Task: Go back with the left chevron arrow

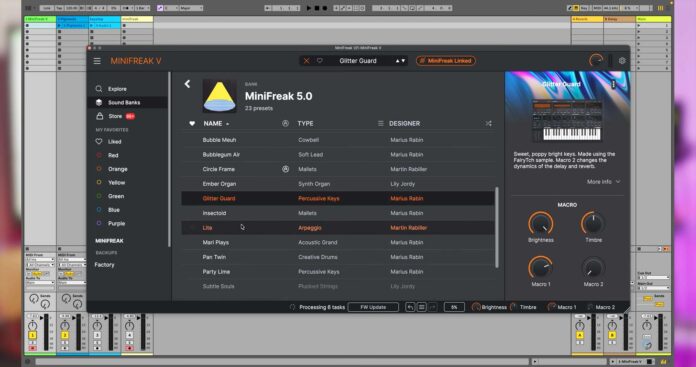Action: (187, 84)
